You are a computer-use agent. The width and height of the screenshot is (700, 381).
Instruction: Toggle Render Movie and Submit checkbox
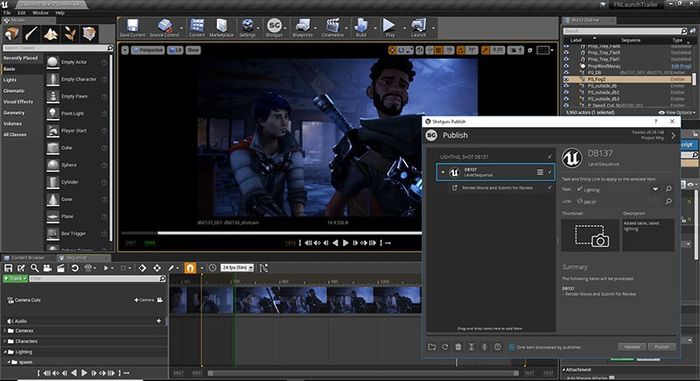(x=550, y=188)
